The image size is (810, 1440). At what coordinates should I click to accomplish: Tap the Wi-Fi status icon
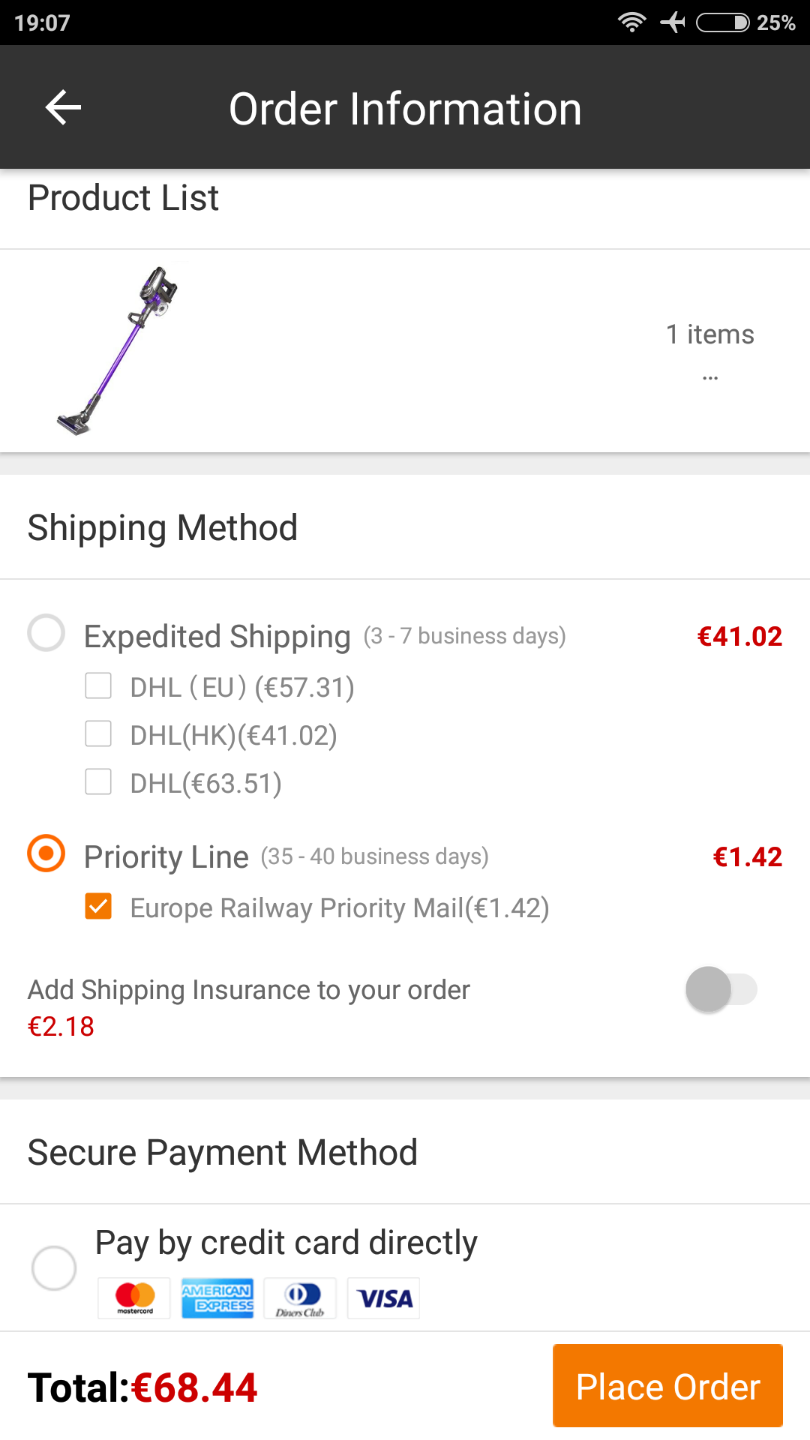[x=632, y=22]
